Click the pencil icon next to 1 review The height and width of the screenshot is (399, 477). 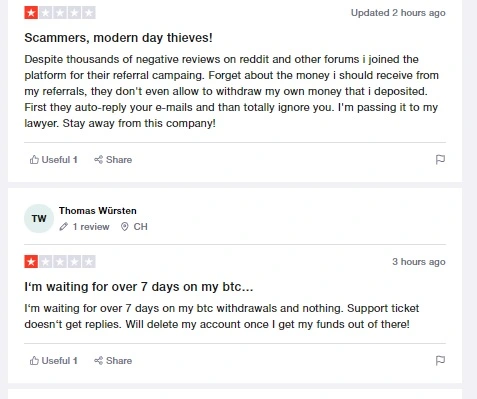(x=63, y=227)
